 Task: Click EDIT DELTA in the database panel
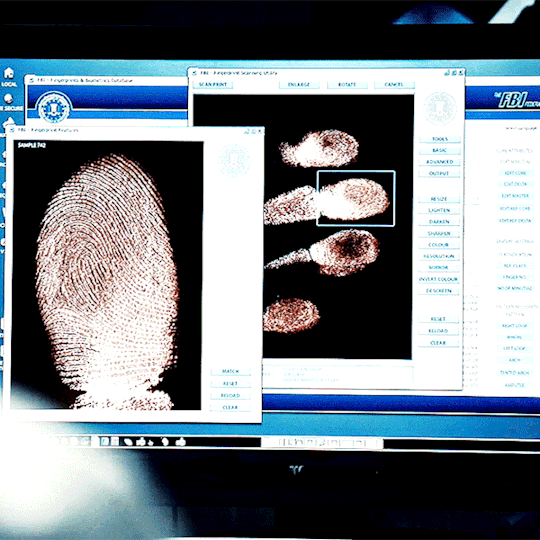[x=515, y=184]
